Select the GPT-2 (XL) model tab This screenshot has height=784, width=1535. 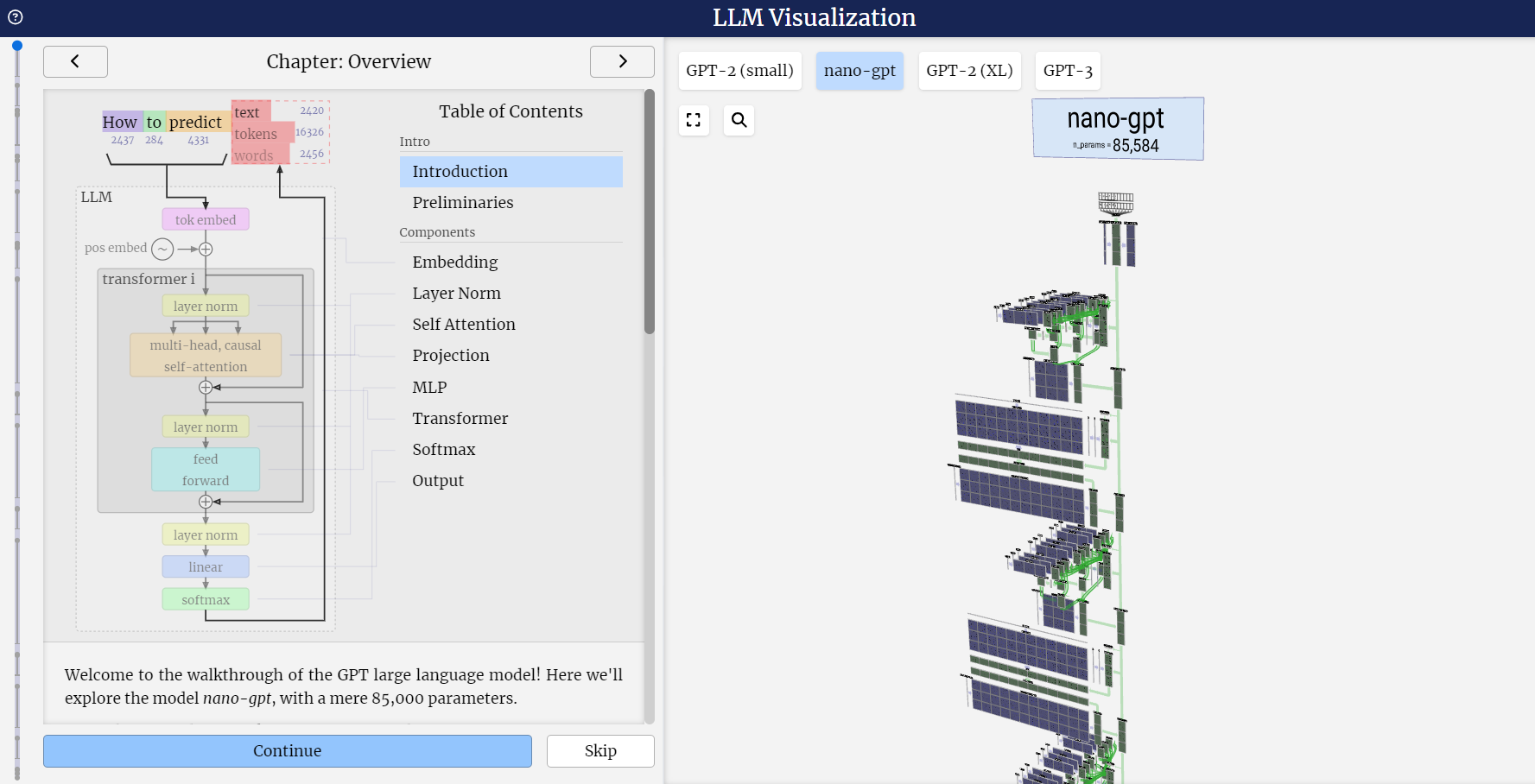969,71
